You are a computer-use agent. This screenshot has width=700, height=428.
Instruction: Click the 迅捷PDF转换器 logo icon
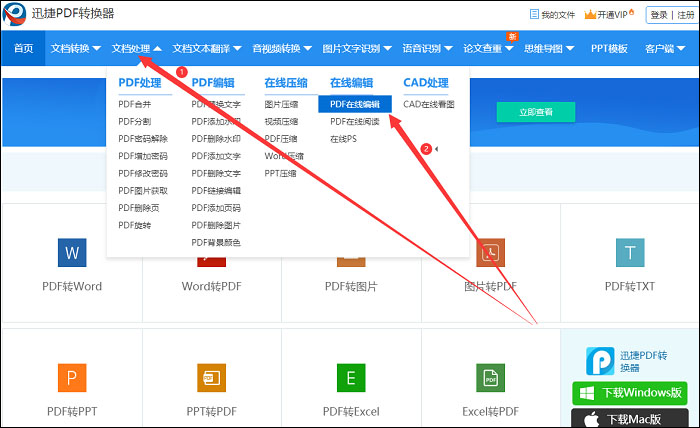(x=14, y=14)
